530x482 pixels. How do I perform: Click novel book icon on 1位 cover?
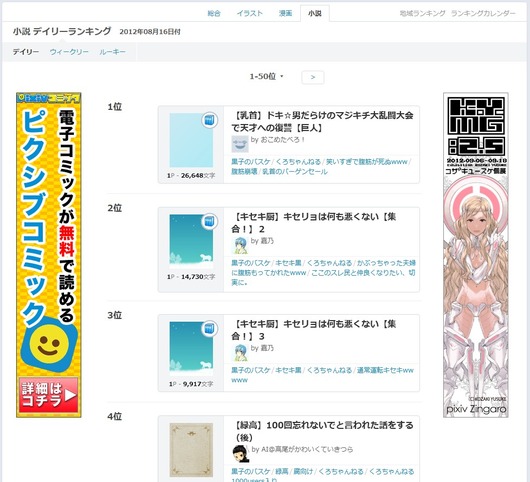click(210, 120)
